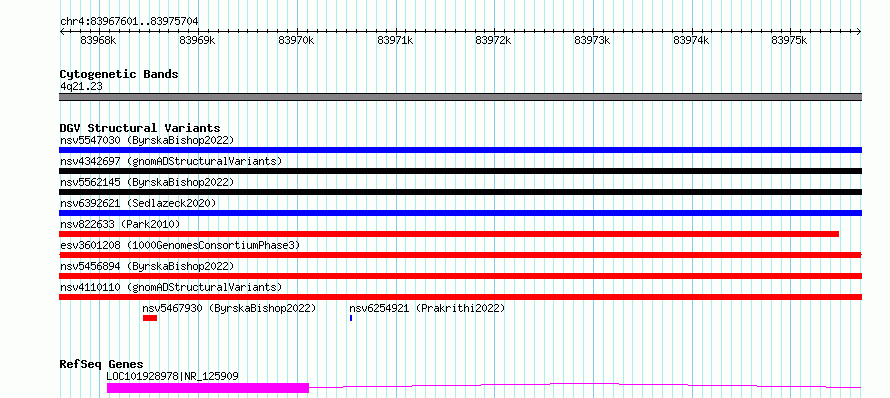This screenshot has width=890, height=398.
Task: Click the 83969k ruler position
Action: tap(198, 40)
